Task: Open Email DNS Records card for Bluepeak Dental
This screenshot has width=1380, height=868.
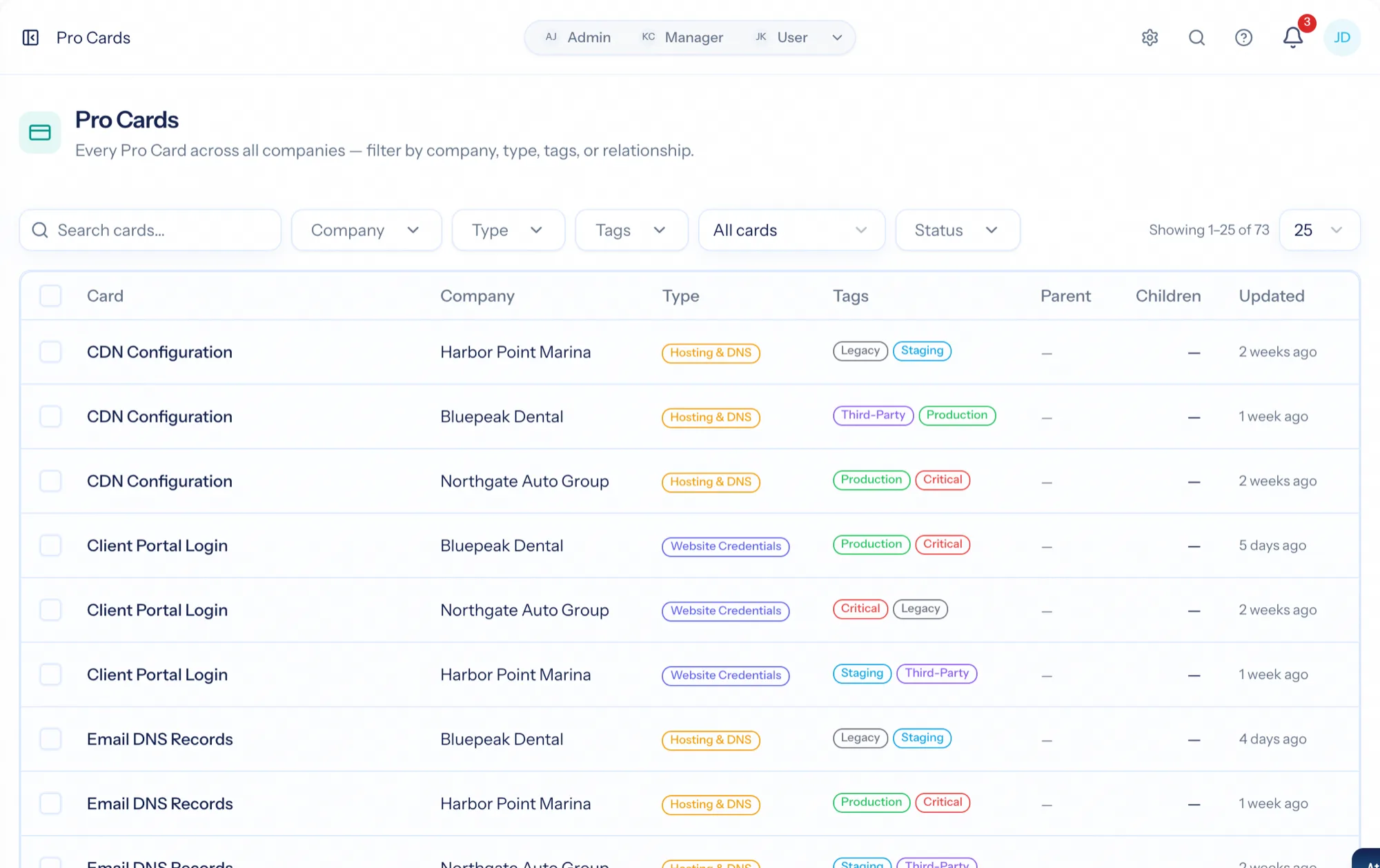Action: point(160,739)
